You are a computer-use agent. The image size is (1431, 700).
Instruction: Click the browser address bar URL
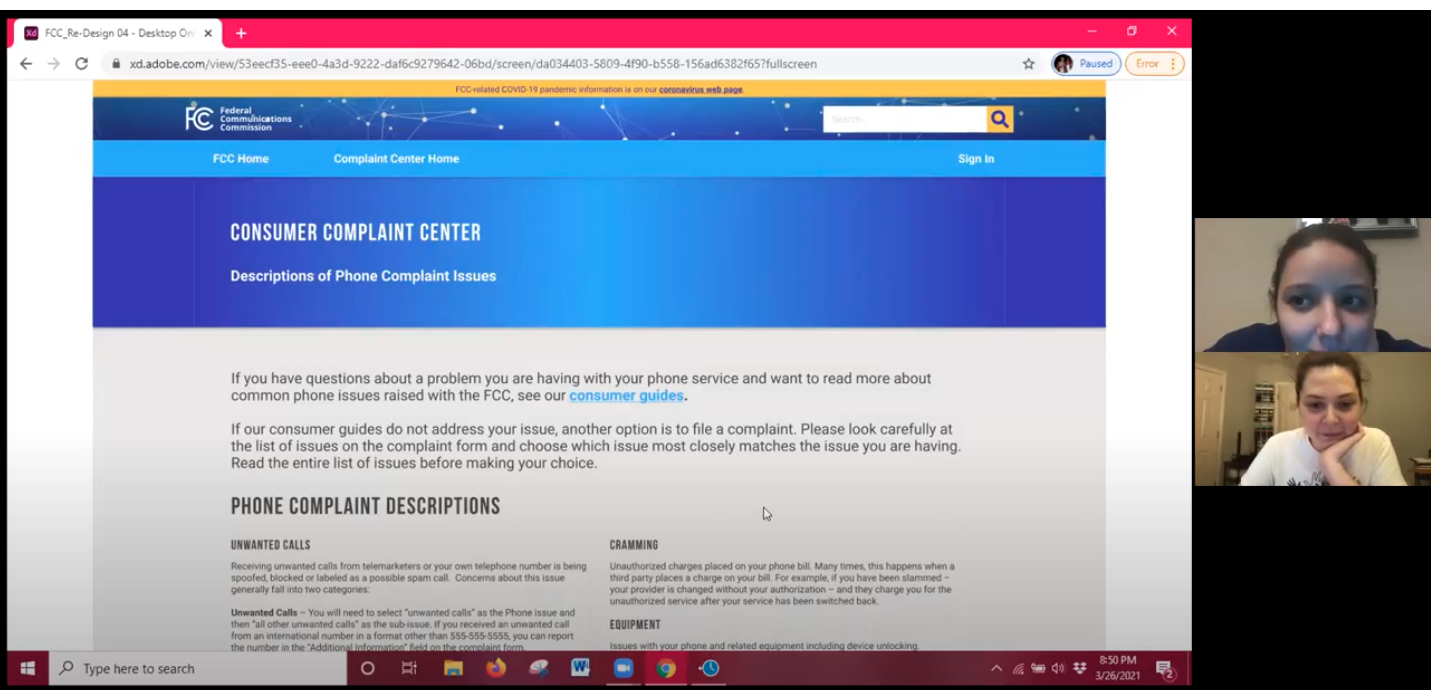coord(473,64)
